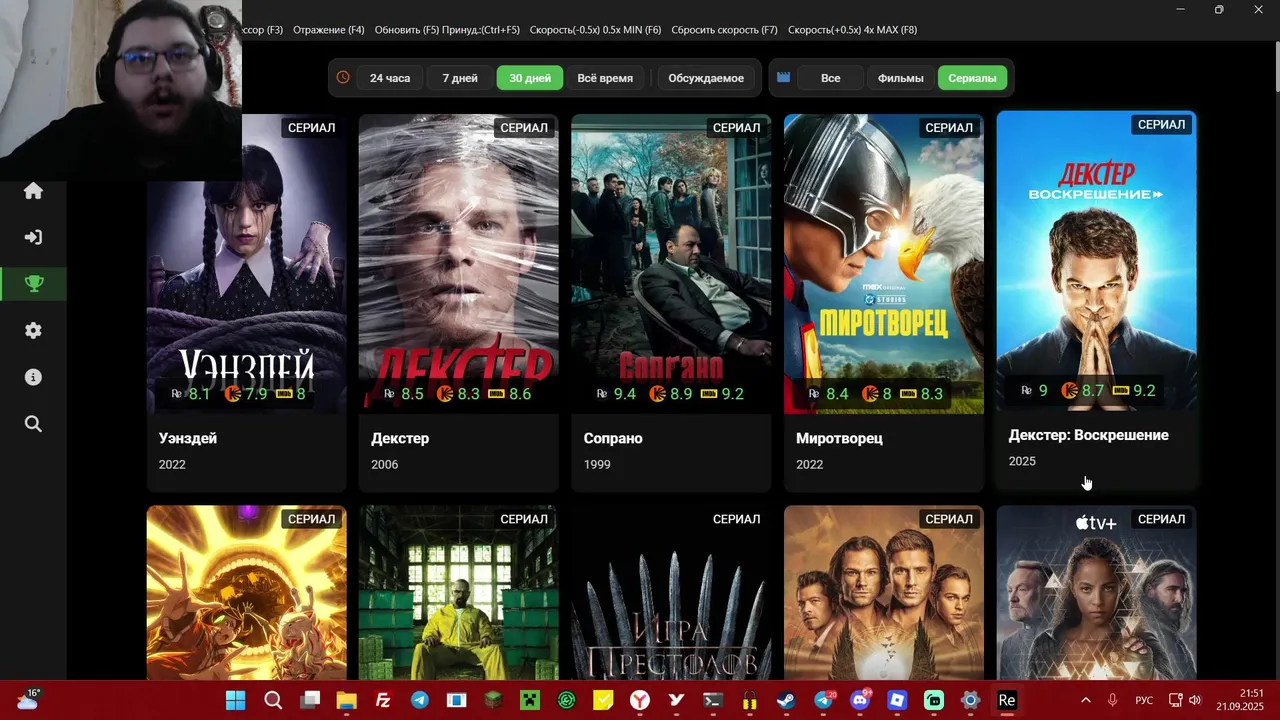This screenshot has height=720, width=1280.
Task: Click Скорость(+0.5x) 4x MAX (F8)
Action: (852, 30)
